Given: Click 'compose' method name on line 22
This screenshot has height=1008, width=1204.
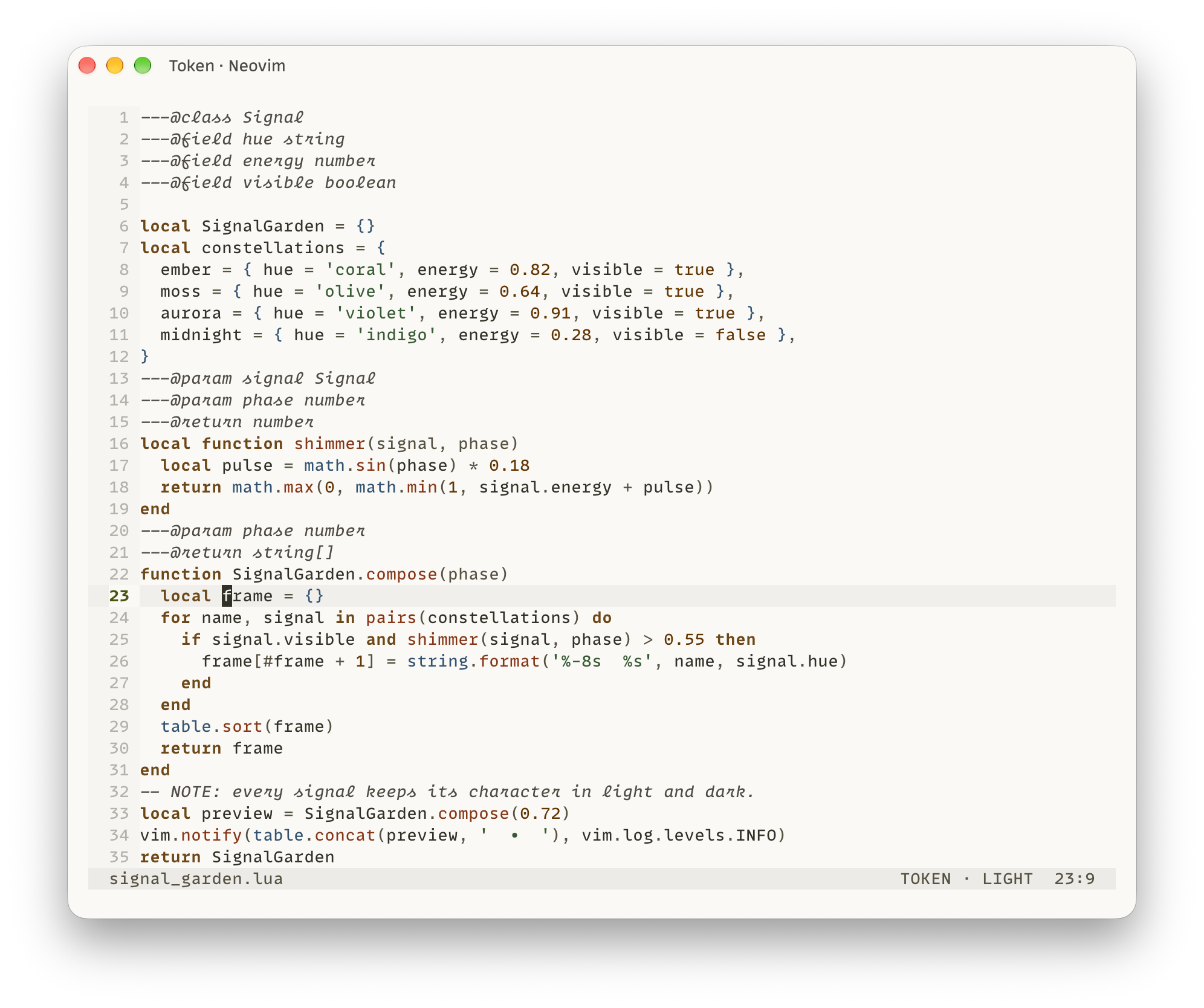Looking at the screenshot, I should coord(402,574).
